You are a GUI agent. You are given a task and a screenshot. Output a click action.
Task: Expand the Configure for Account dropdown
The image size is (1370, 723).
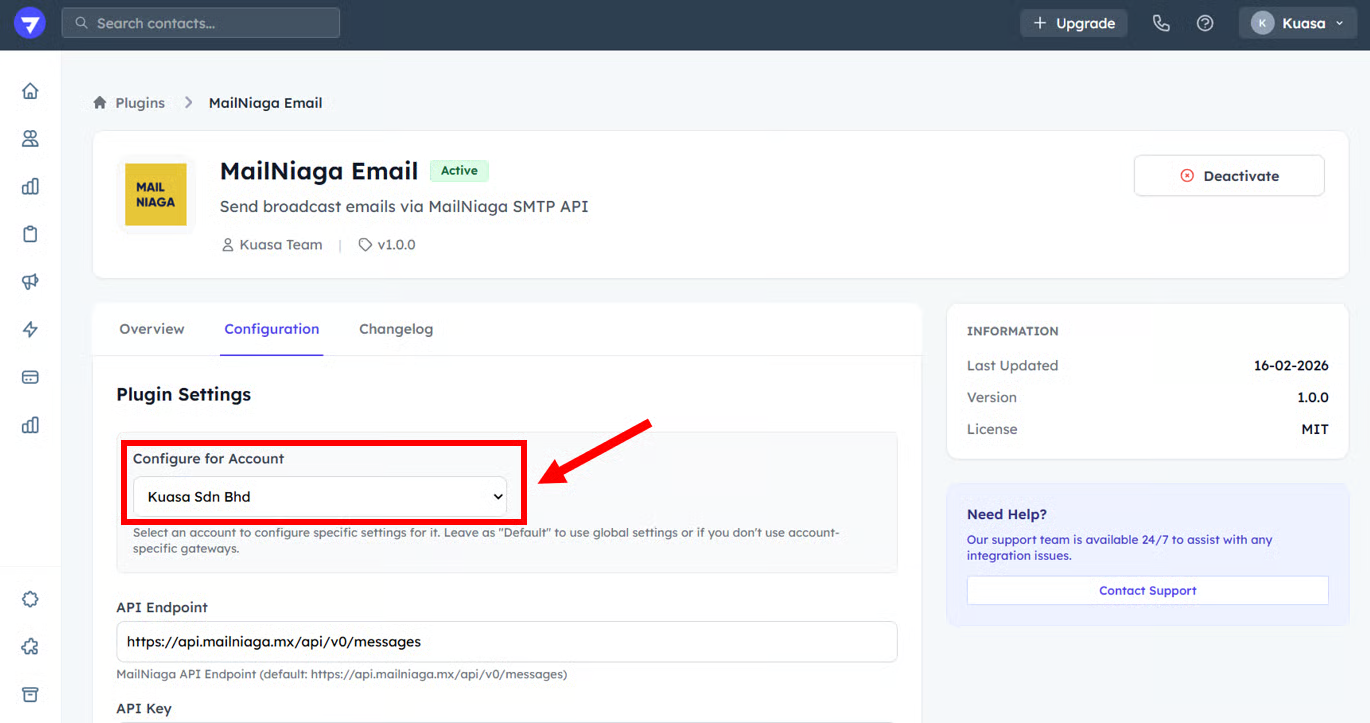[x=320, y=496]
